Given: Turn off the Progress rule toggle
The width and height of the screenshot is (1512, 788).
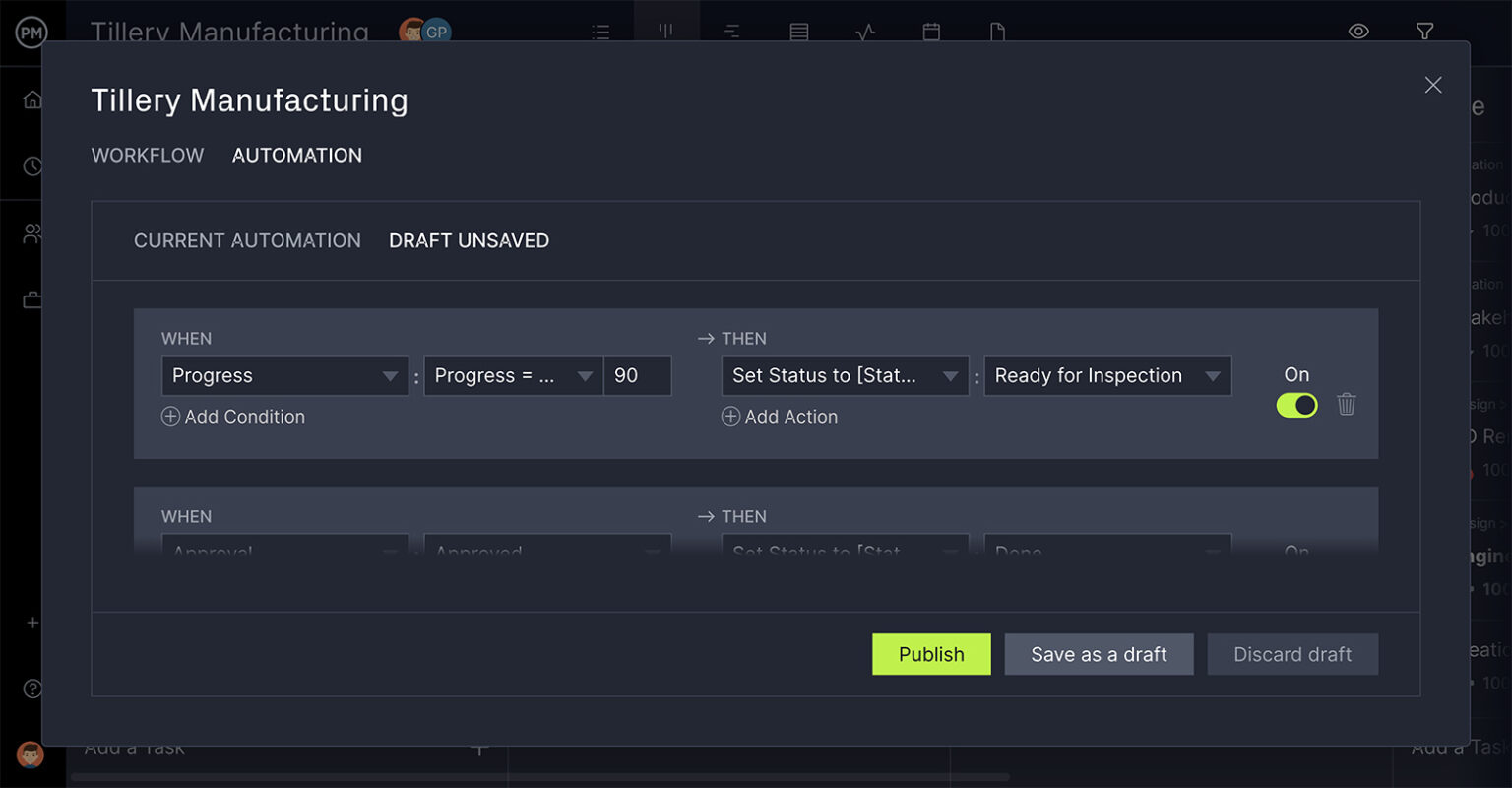Looking at the screenshot, I should pyautogui.click(x=1296, y=405).
